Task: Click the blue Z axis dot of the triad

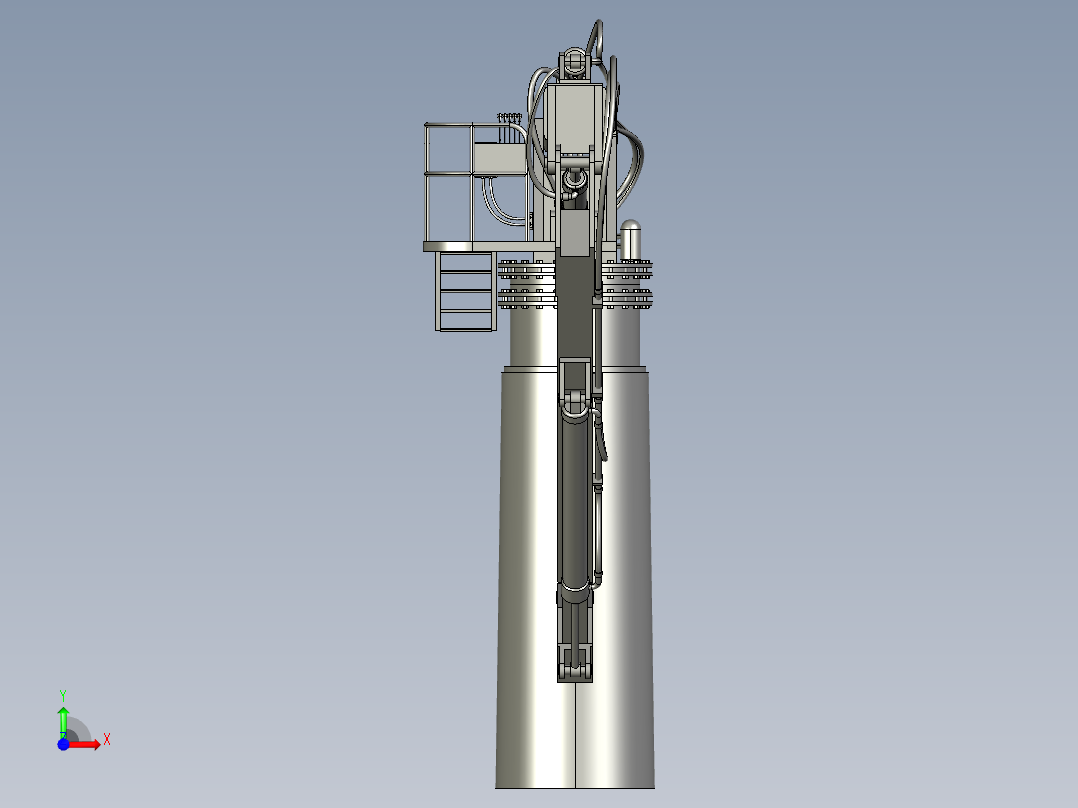Action: coord(63,745)
